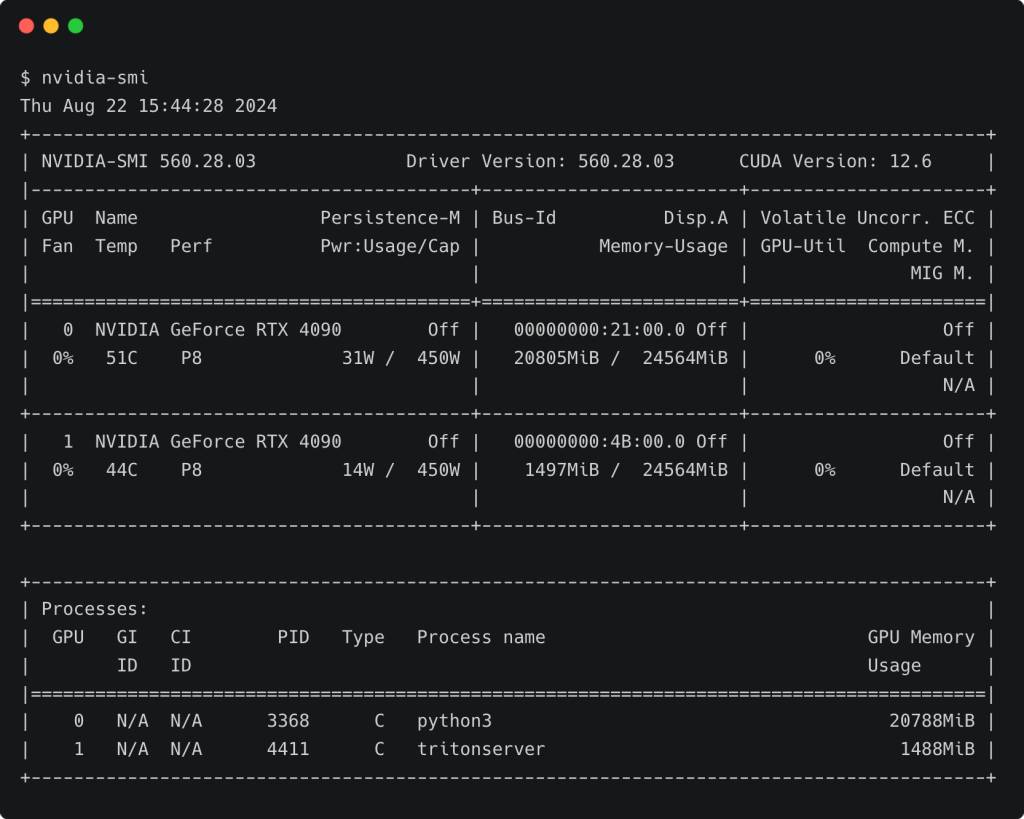Click the 'GPU Memory' column header
The image size is (1024, 819).
(x=921, y=637)
